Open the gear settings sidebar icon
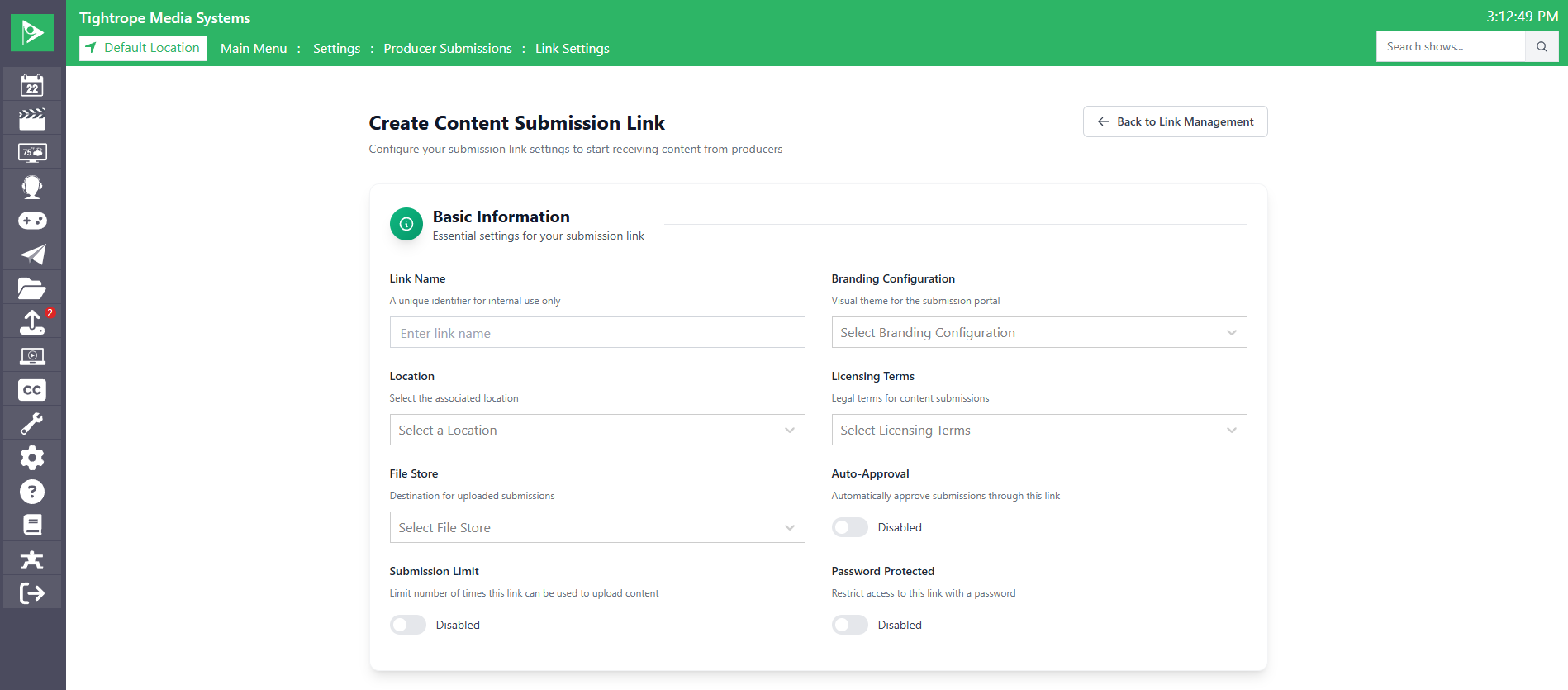 tap(32, 458)
